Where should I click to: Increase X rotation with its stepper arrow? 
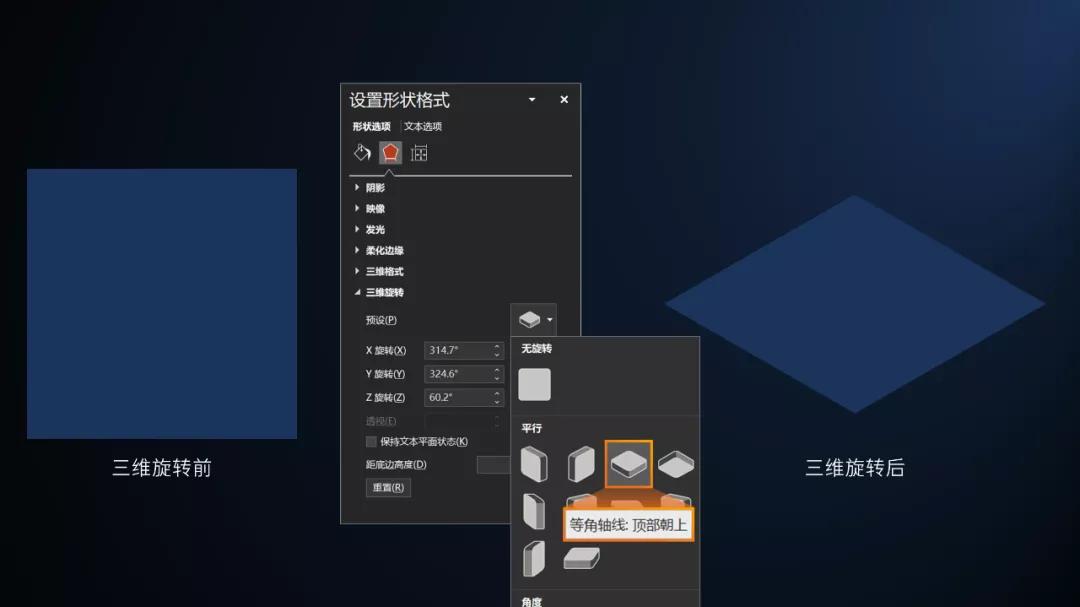click(497, 347)
